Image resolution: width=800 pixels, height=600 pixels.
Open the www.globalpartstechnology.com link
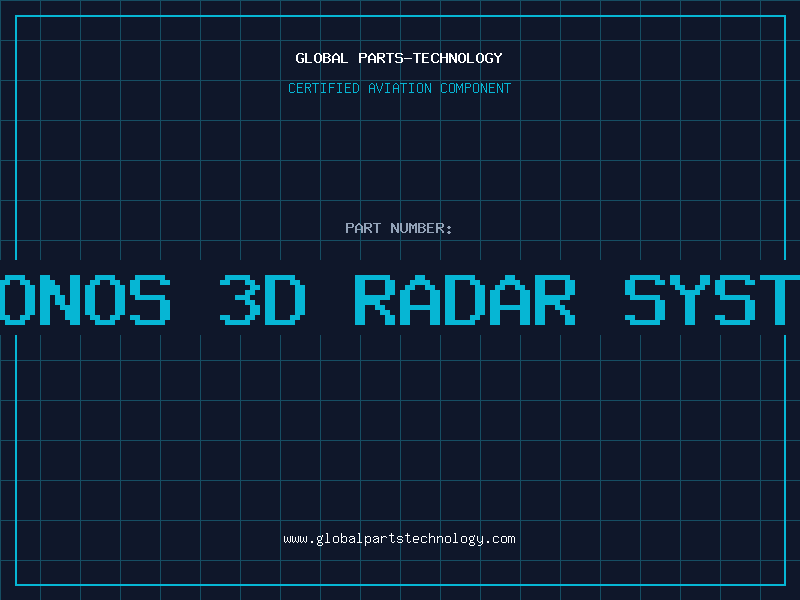coord(399,539)
